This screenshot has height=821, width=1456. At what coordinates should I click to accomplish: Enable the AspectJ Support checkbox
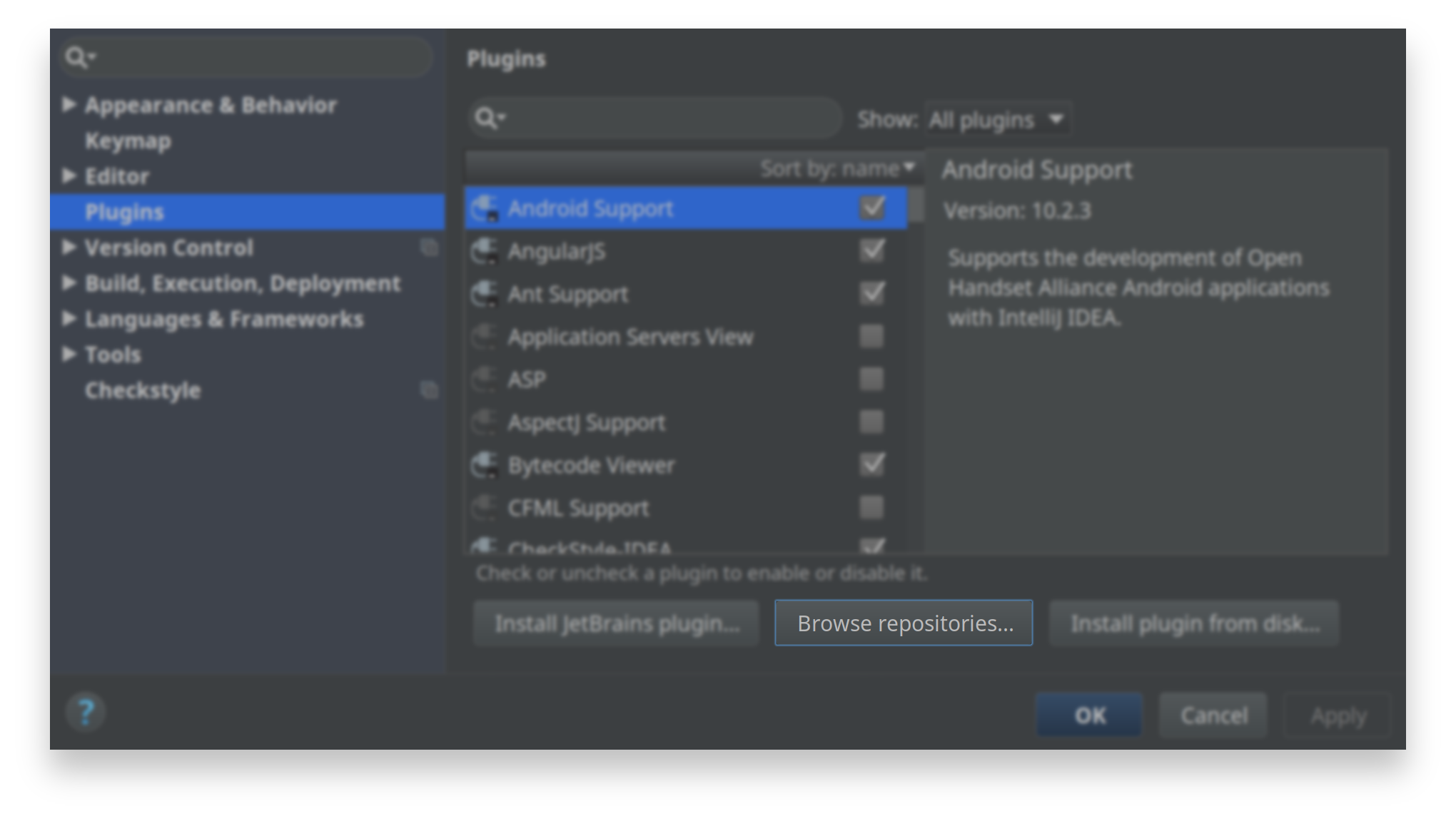[871, 422]
